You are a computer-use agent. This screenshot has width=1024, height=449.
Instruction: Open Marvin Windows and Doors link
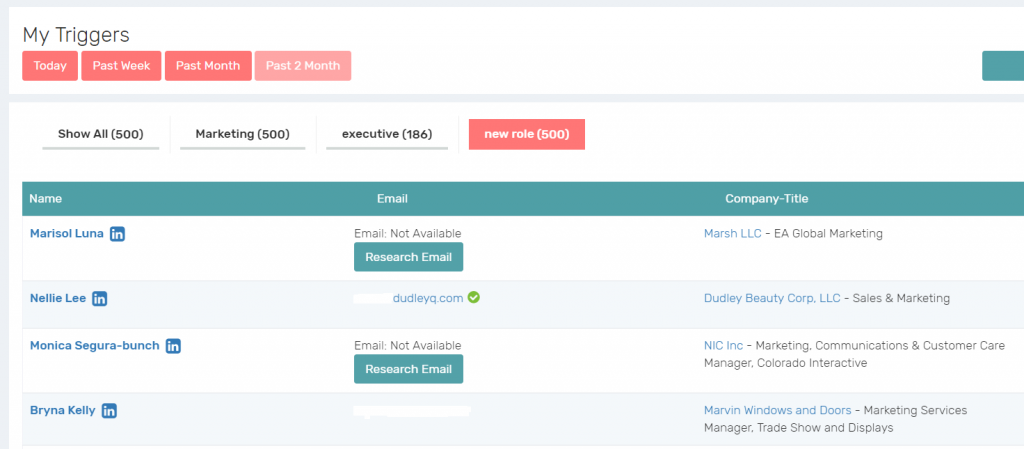coord(777,410)
